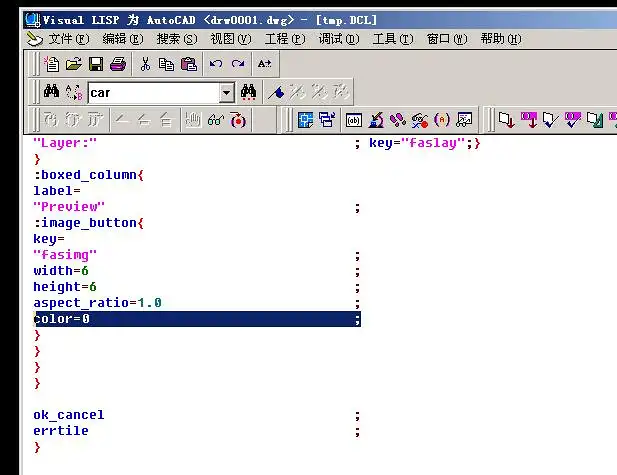
Task: Click the Add Watch glasses icon
Action: 216,120
